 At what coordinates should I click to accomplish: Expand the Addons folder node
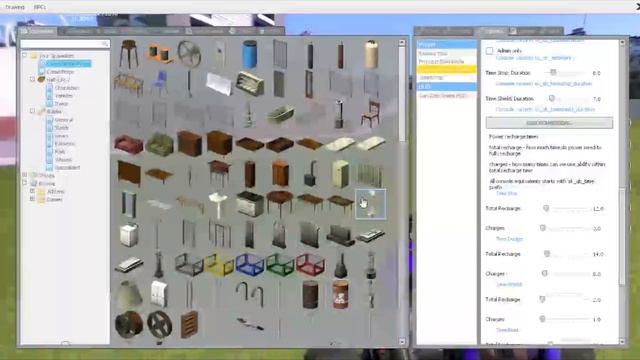pyautogui.click(x=33, y=191)
